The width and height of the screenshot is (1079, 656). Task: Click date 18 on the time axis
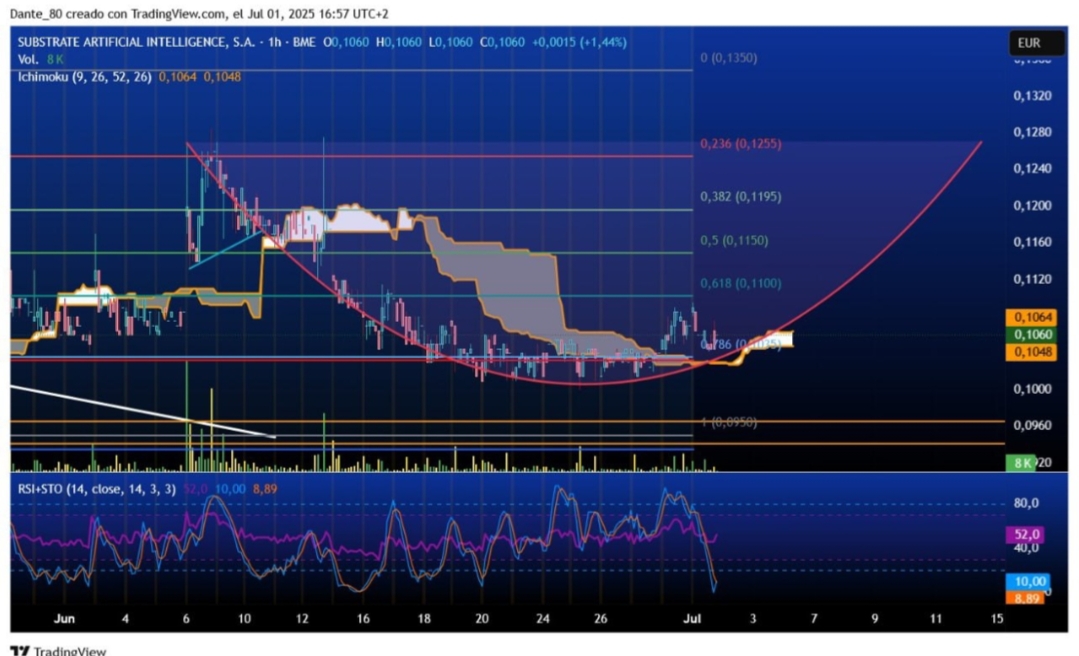coord(424,618)
